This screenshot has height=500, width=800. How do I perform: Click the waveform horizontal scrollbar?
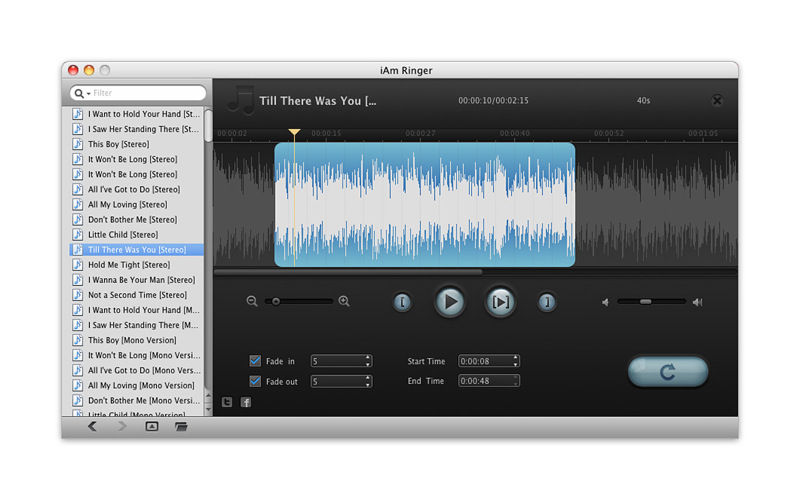(348, 272)
